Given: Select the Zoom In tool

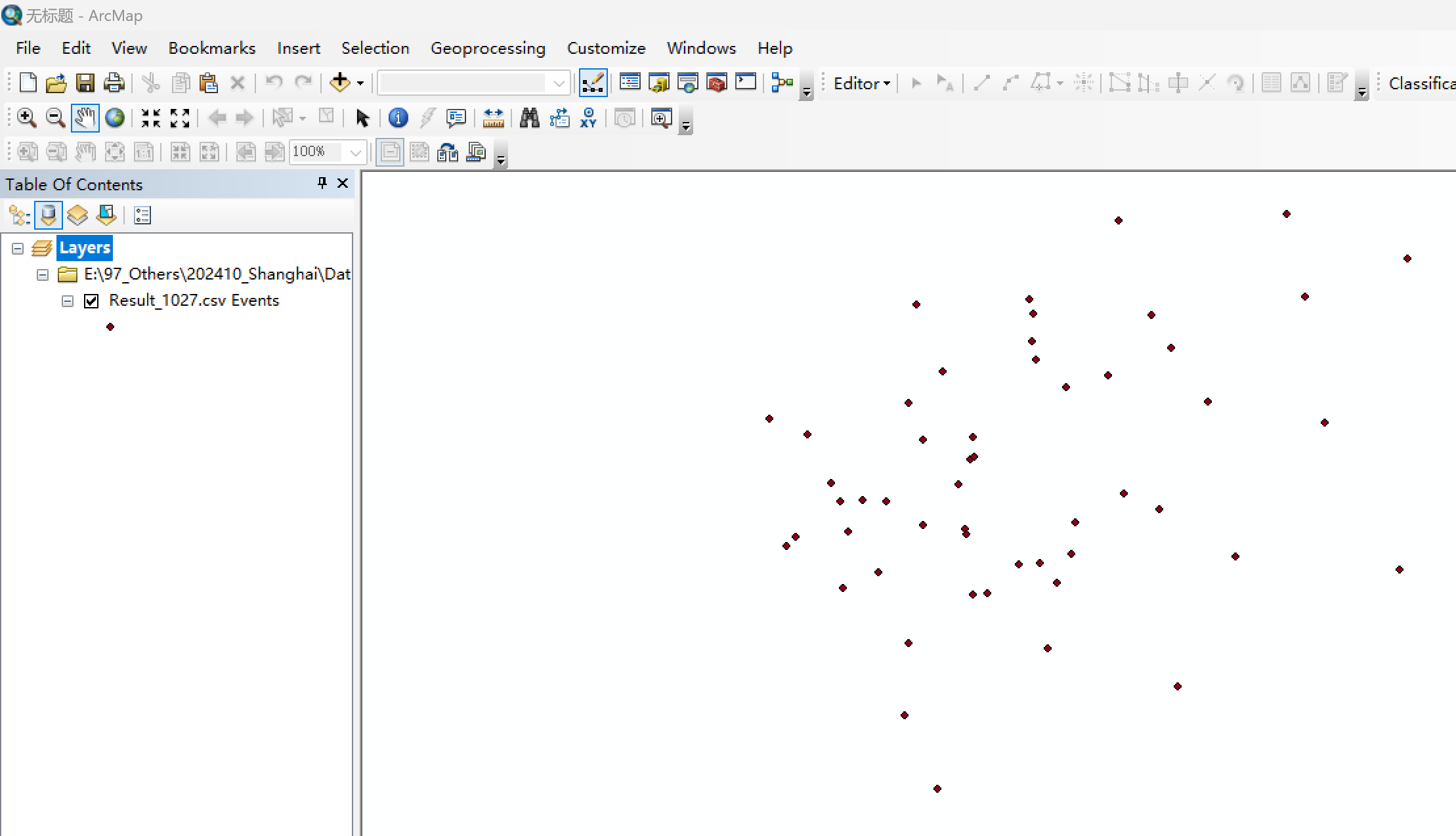Looking at the screenshot, I should pyautogui.click(x=27, y=118).
